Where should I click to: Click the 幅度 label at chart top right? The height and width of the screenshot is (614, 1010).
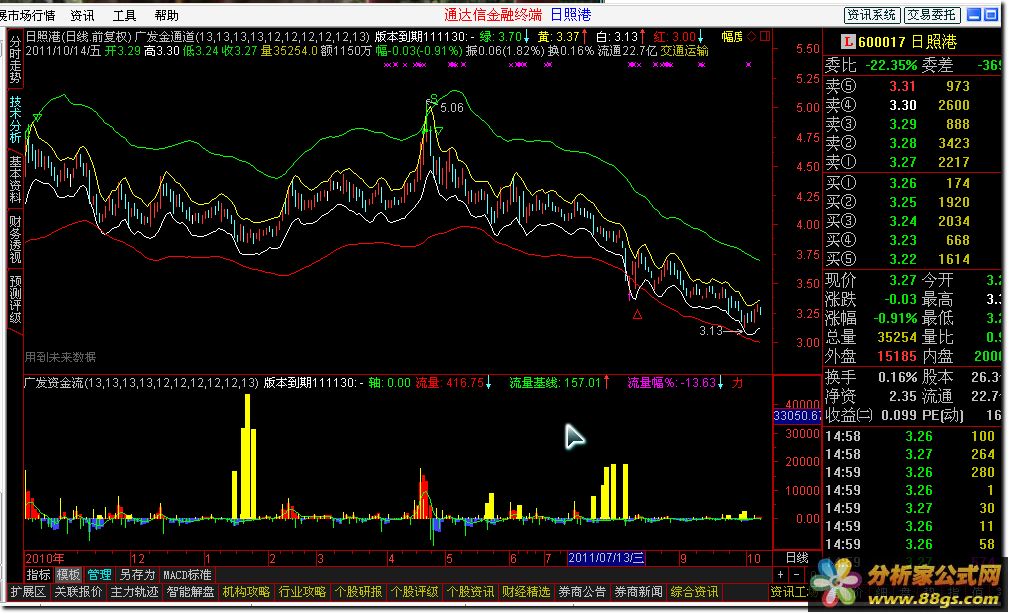(732, 37)
